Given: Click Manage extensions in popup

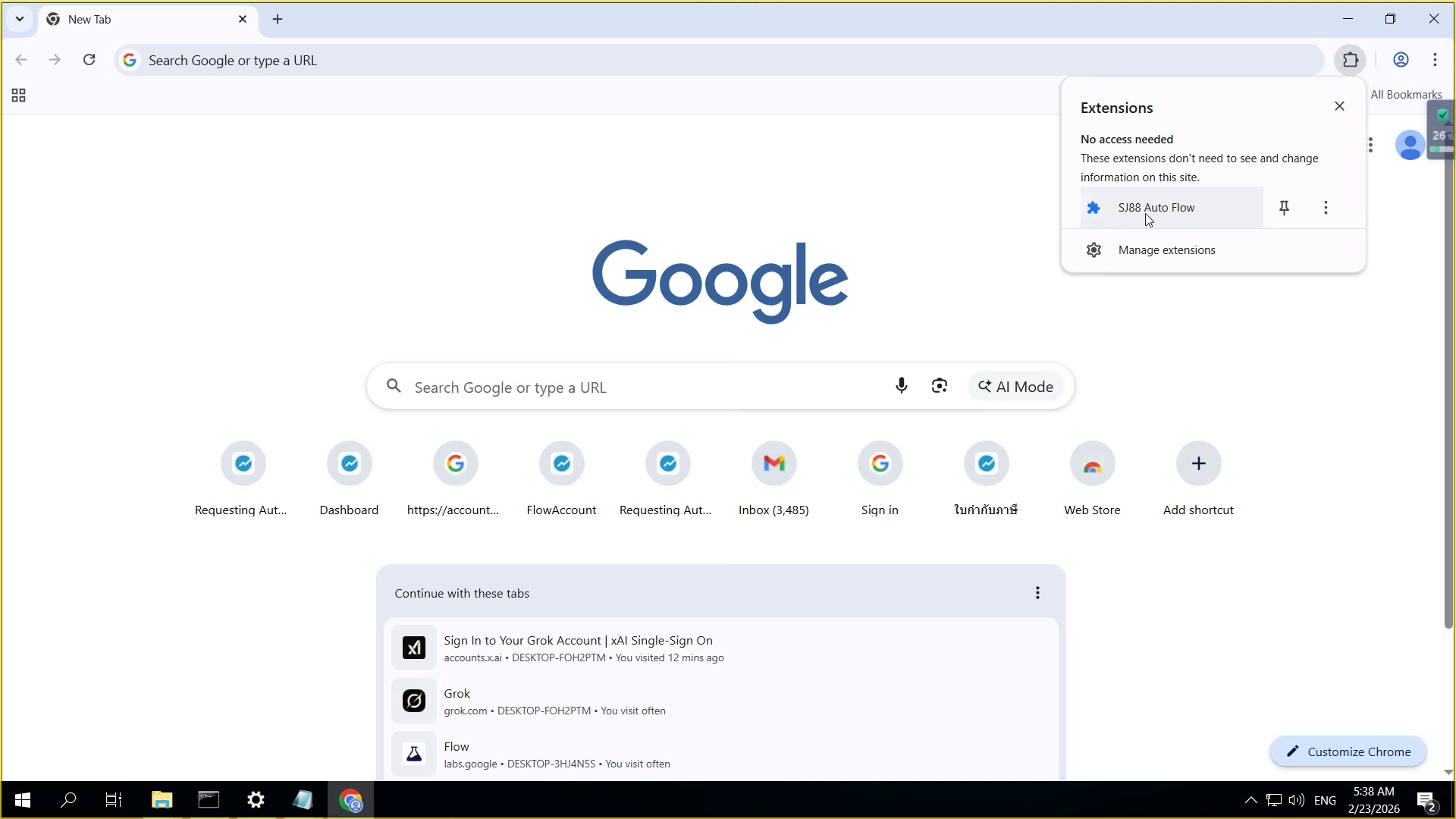Looking at the screenshot, I should (1166, 250).
